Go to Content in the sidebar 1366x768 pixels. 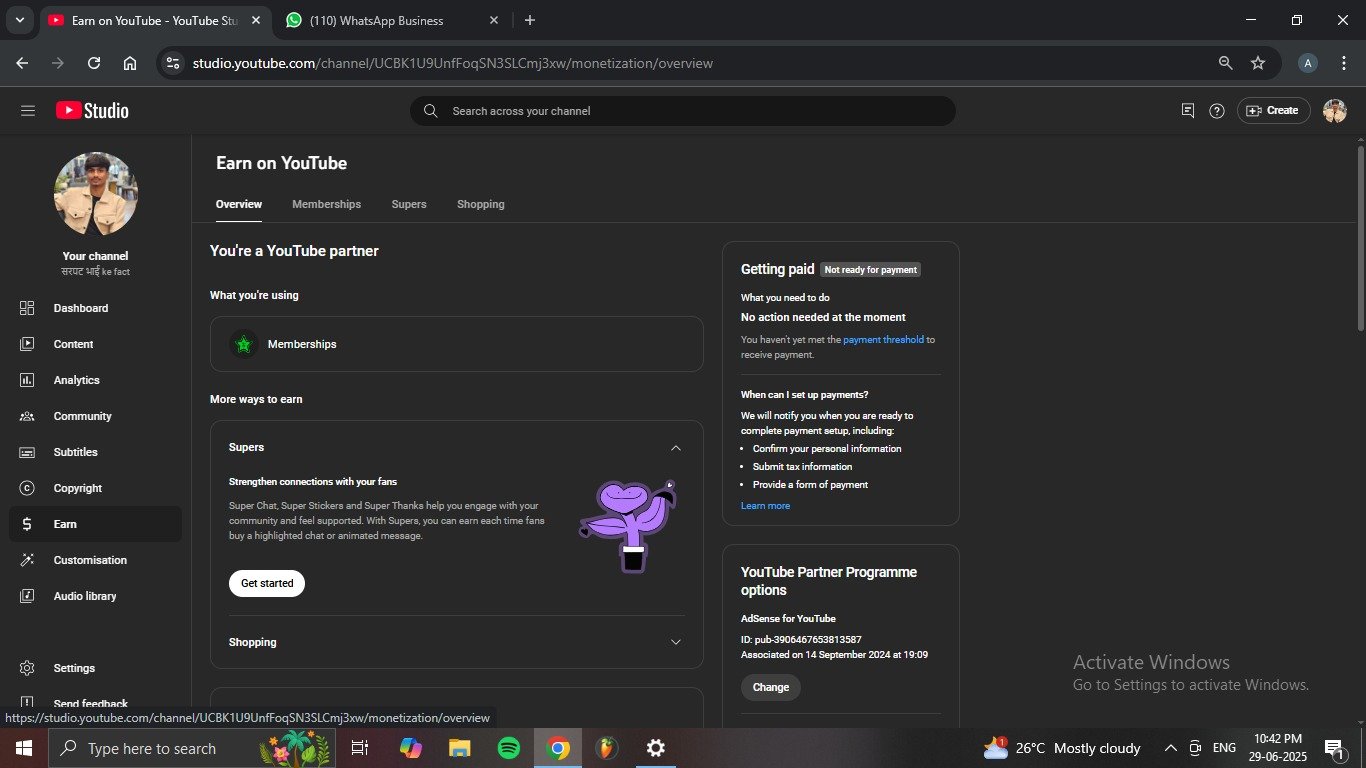pos(96,344)
